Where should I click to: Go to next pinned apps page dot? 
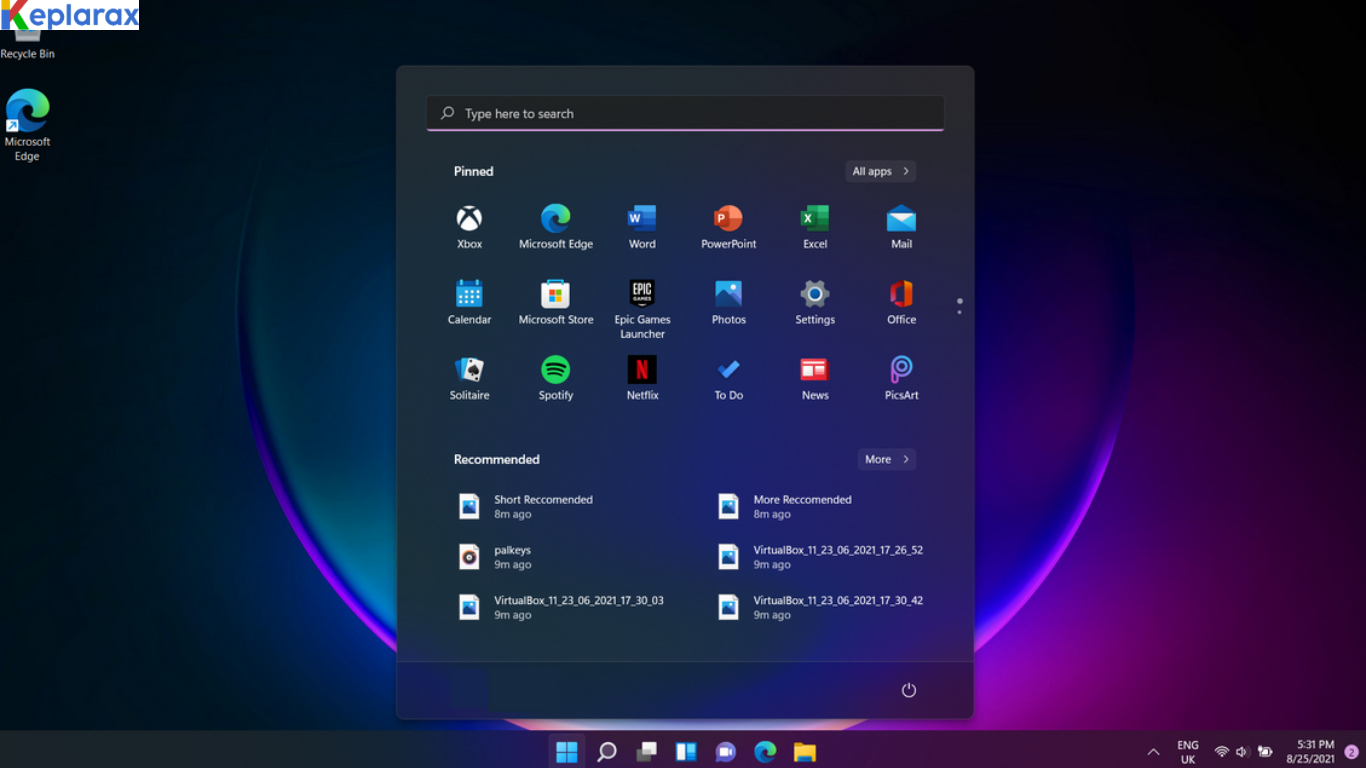(959, 312)
